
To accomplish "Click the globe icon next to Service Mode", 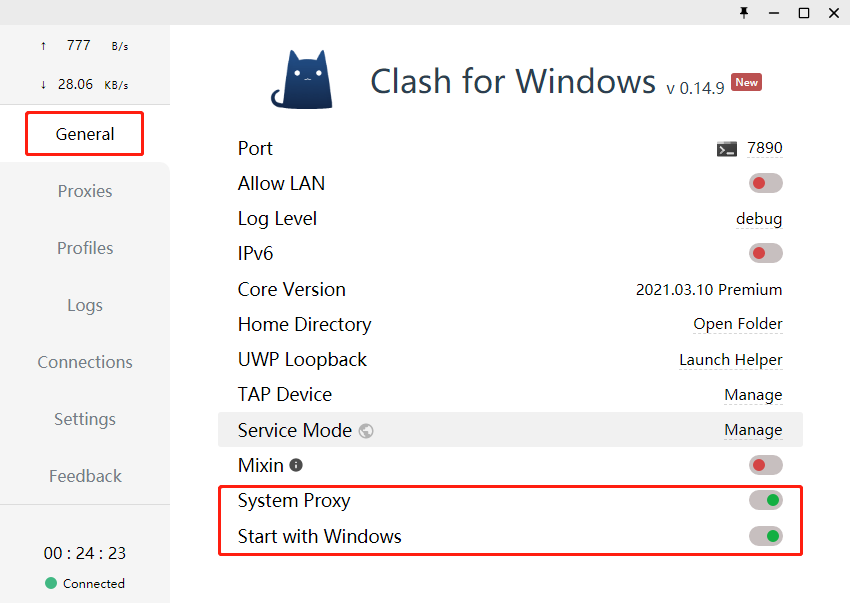I will (366, 431).
